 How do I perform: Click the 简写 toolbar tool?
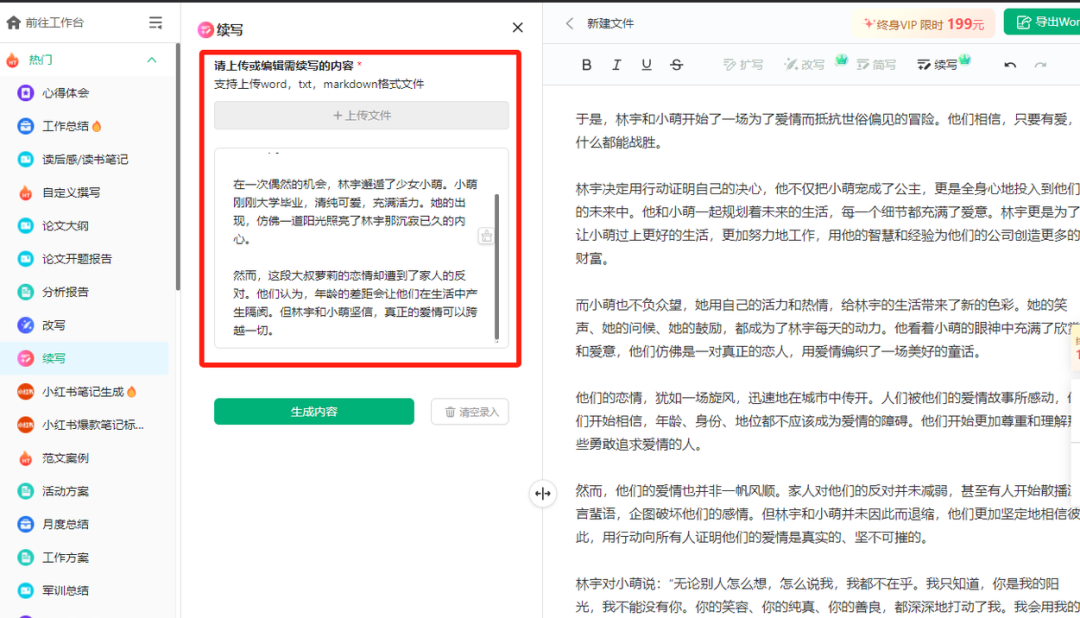coord(876,65)
